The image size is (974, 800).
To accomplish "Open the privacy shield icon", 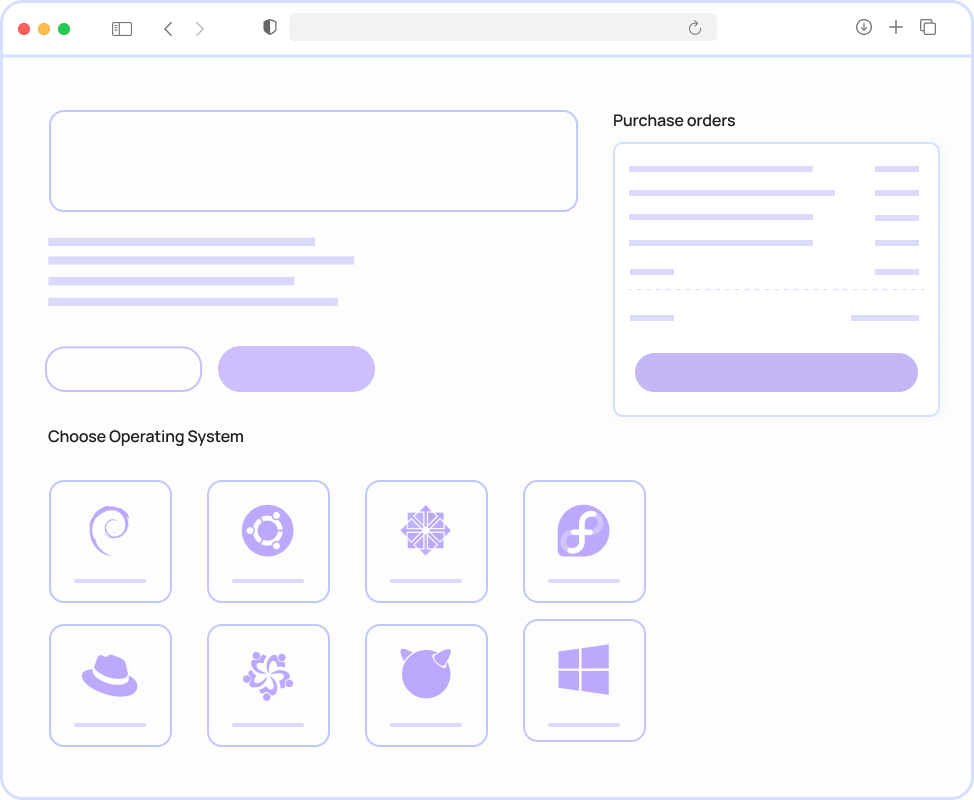I will click(269, 28).
